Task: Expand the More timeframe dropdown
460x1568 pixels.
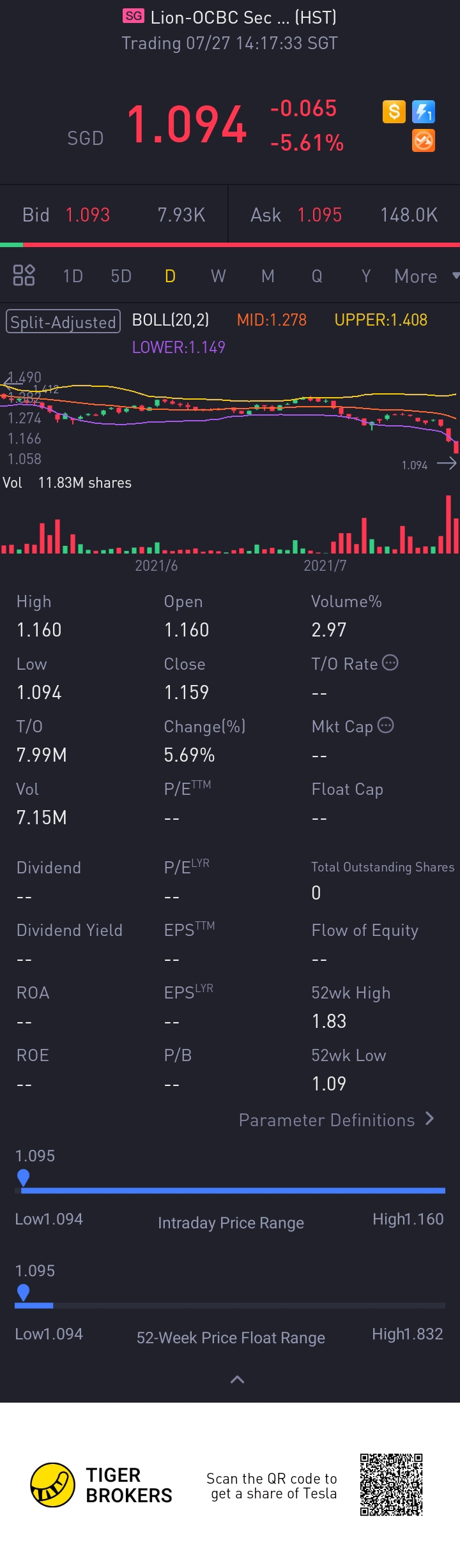Action: (427, 276)
